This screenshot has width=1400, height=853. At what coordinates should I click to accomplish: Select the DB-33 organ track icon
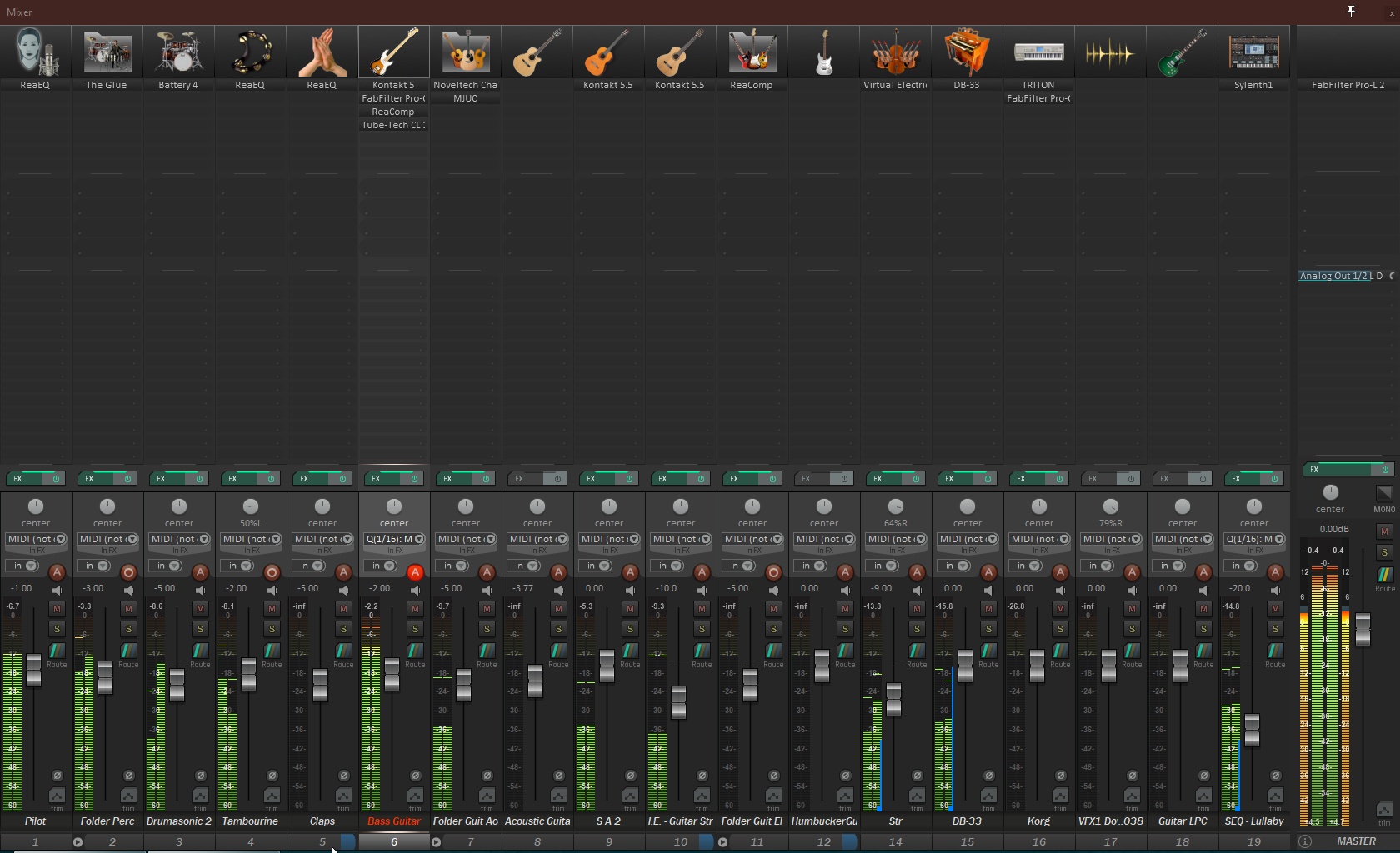coord(967,52)
